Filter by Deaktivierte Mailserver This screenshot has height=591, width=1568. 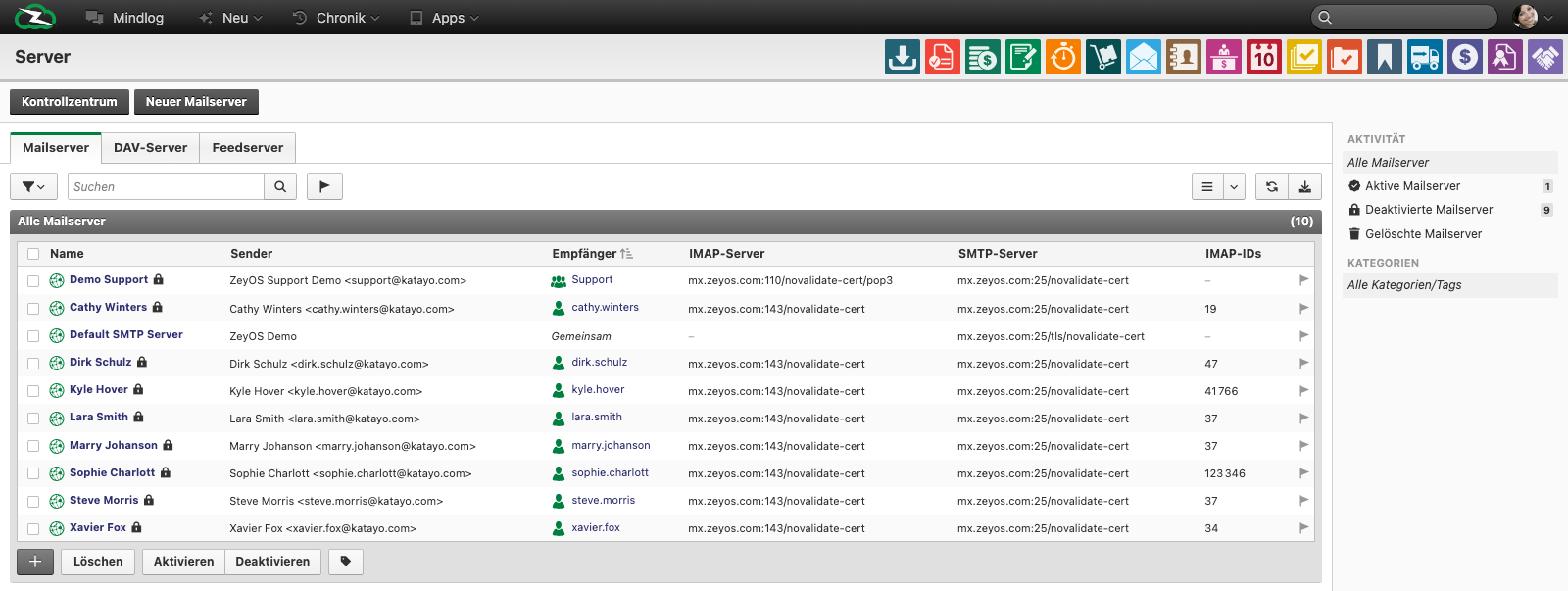click(x=1450, y=210)
